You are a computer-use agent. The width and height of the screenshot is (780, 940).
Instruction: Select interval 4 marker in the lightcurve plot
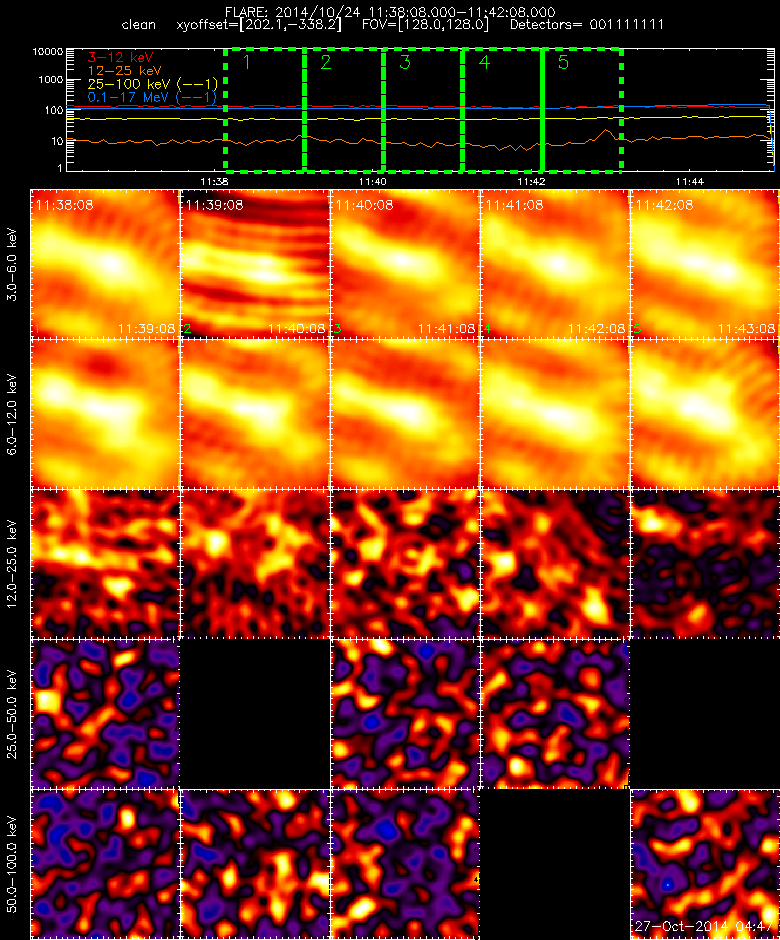pos(484,62)
